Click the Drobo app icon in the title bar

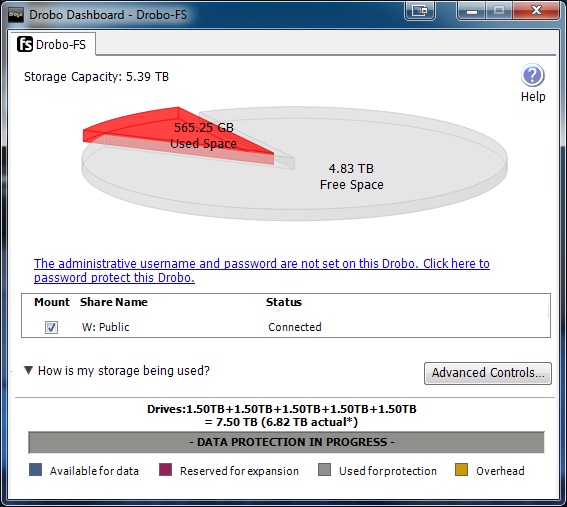(16, 15)
